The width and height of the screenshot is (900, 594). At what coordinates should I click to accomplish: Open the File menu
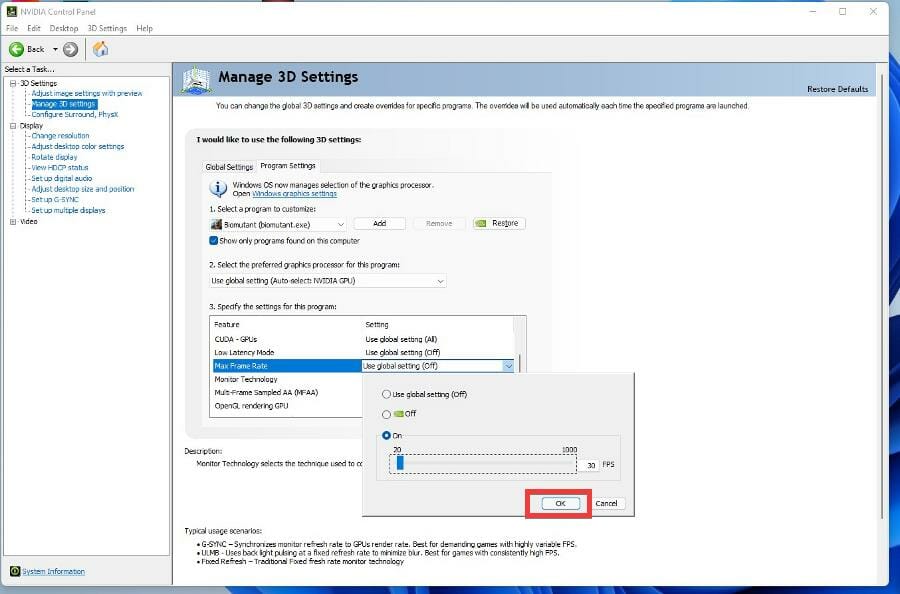pyautogui.click(x=12, y=28)
